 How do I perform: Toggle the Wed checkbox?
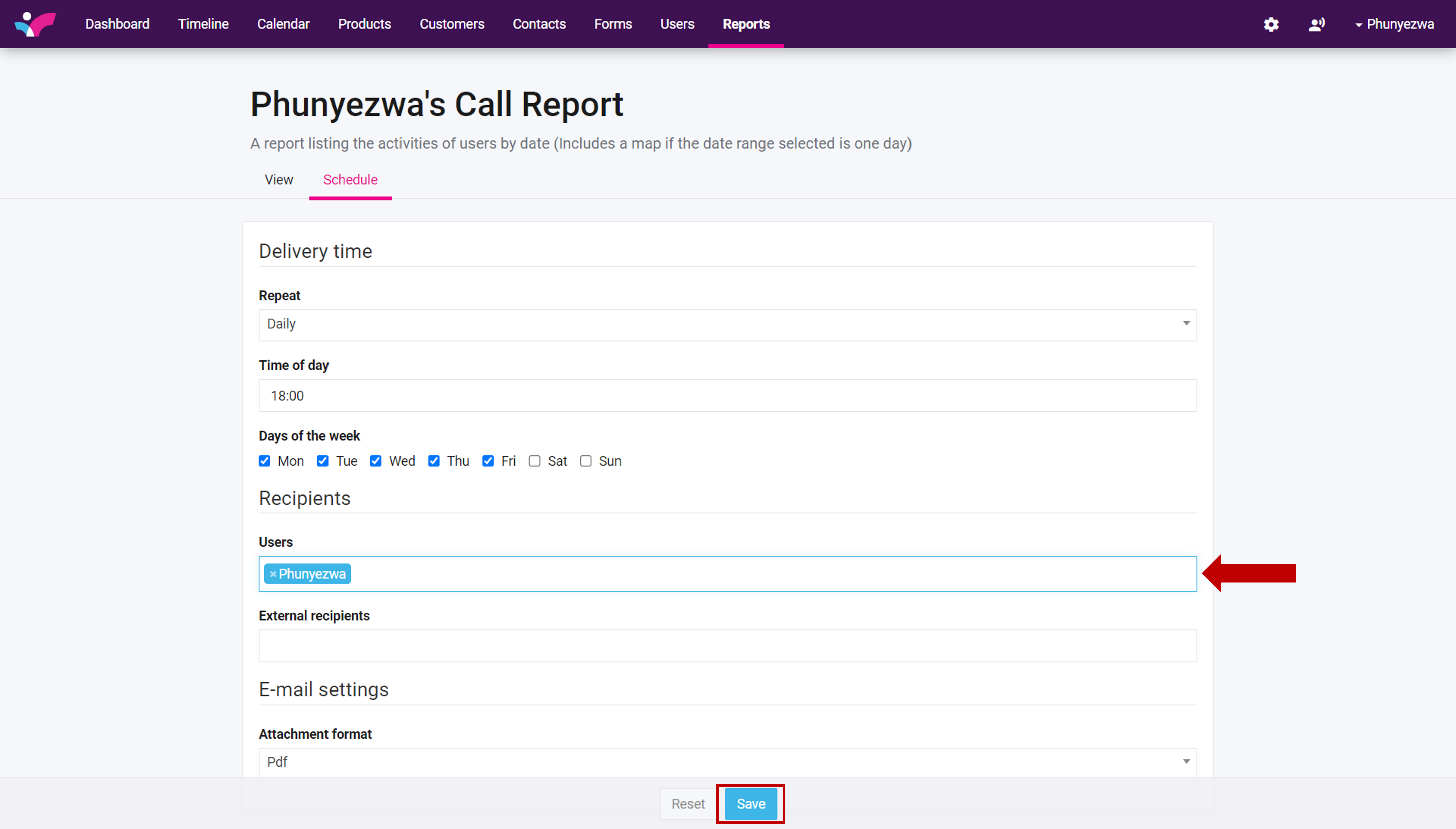(x=376, y=461)
